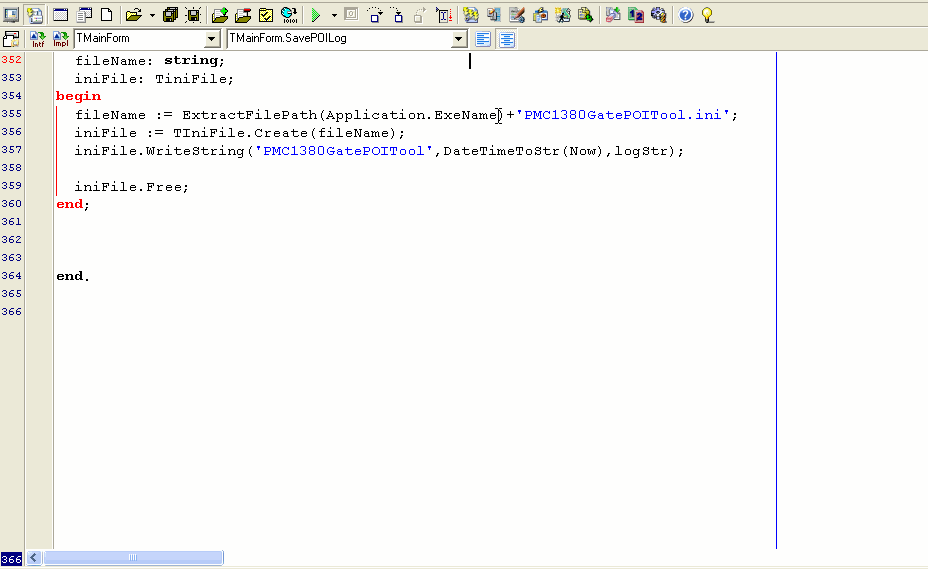Click the yellow lightbulb icon

tap(708, 15)
